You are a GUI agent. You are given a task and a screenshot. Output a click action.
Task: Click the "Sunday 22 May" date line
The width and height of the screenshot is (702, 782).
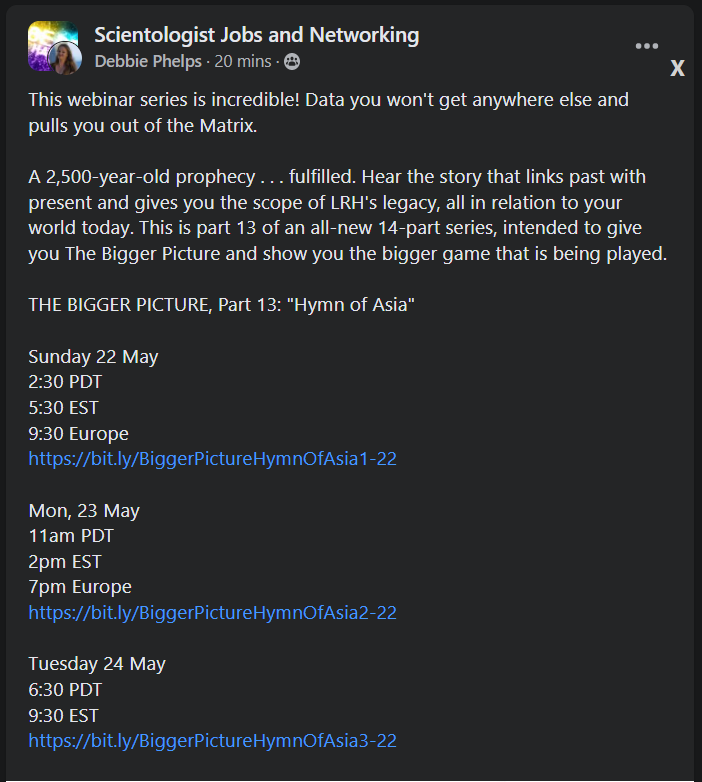click(x=93, y=356)
